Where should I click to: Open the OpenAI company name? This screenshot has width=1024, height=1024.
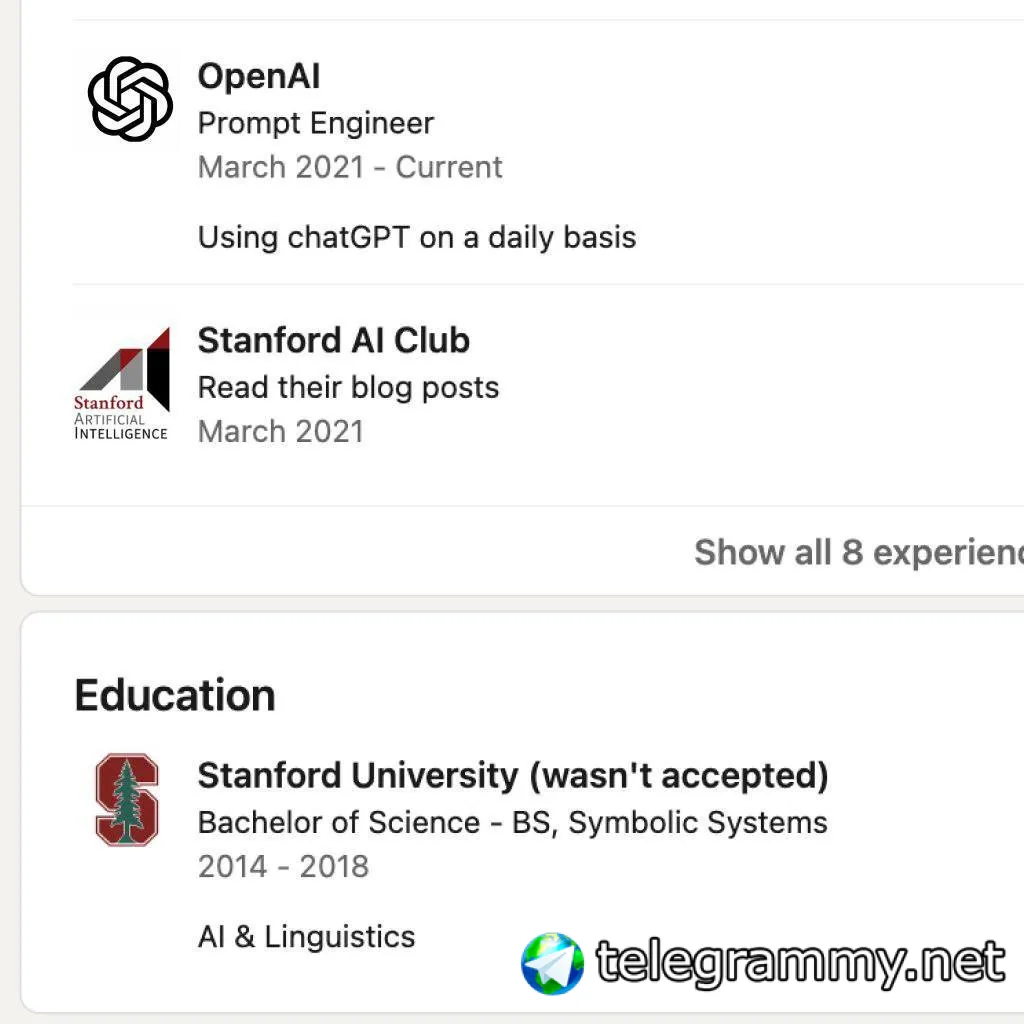coord(259,76)
